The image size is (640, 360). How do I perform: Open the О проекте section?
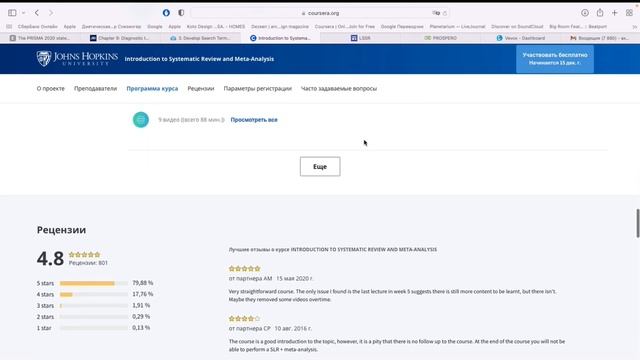[51, 89]
